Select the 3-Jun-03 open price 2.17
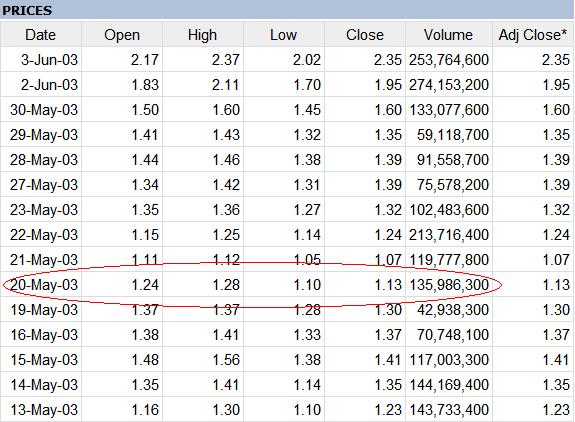Screen dimensions: 575x422 pyautogui.click(x=122, y=60)
